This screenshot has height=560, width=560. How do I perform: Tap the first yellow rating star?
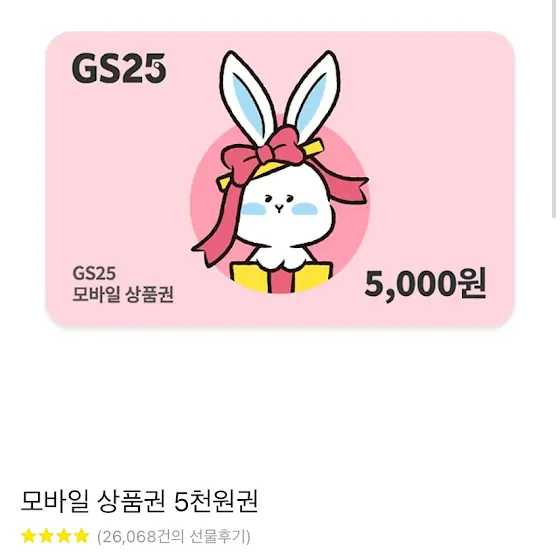pyautogui.click(x=28, y=536)
